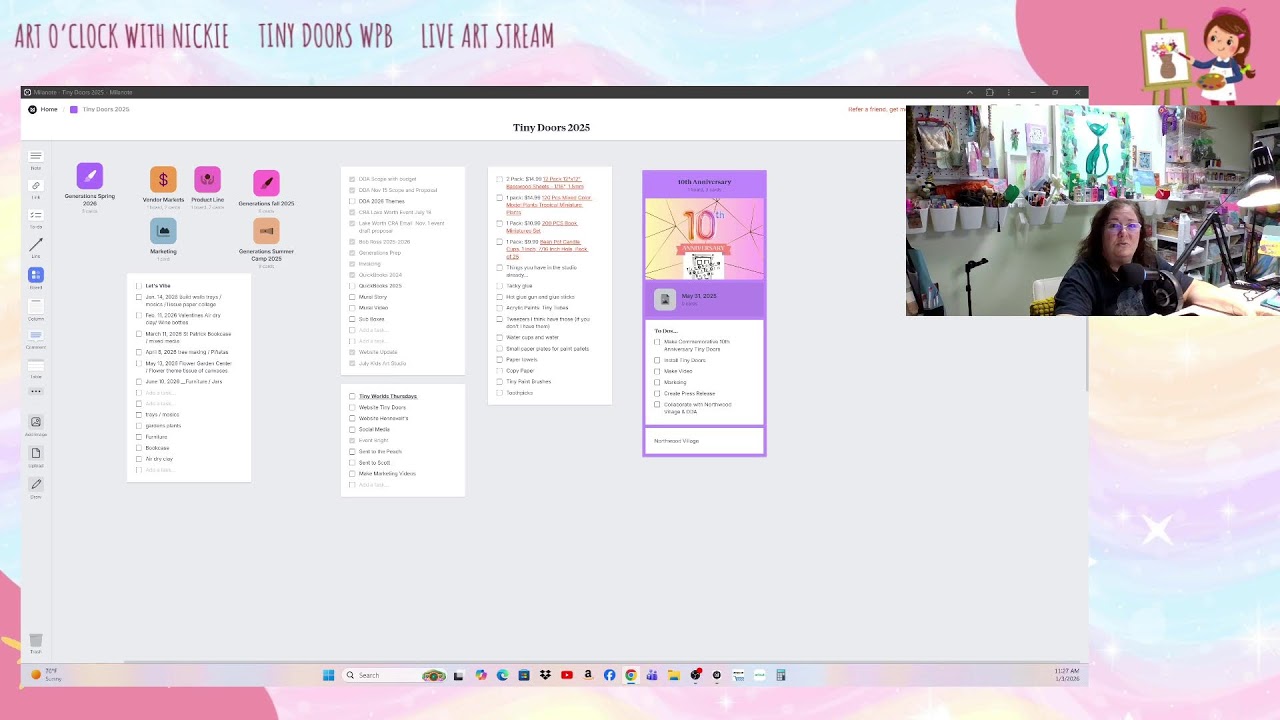This screenshot has height=720, width=1280.
Task: Uncheck the Website Update task
Action: pos(352,352)
